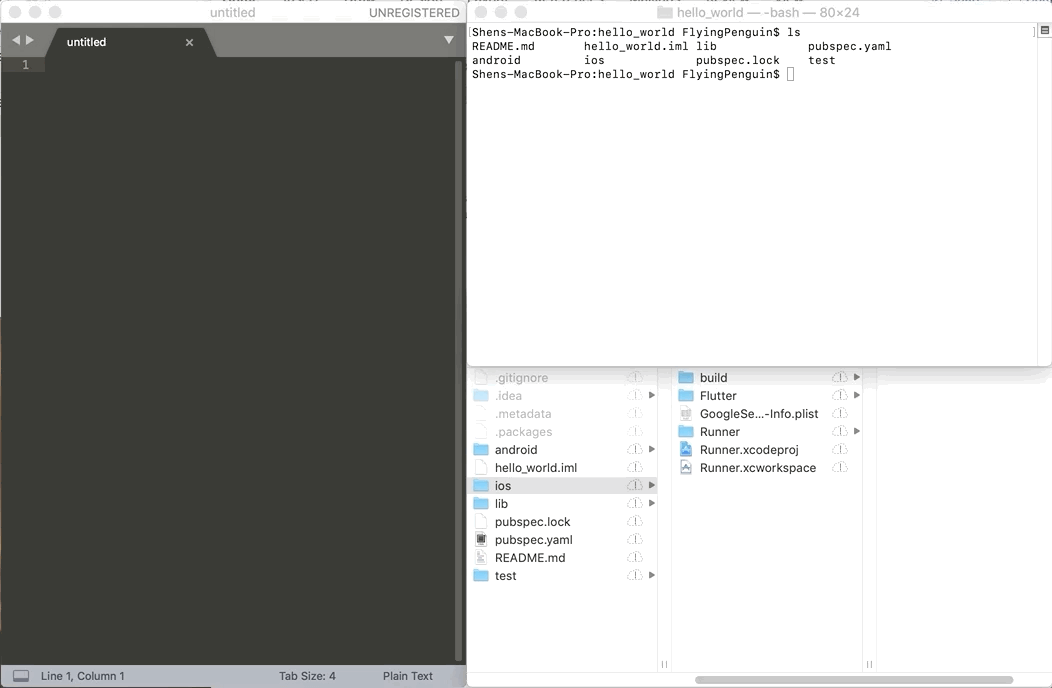1052x688 pixels.
Task: Click the Line 1, Column 1 indicator
Action: [83, 676]
